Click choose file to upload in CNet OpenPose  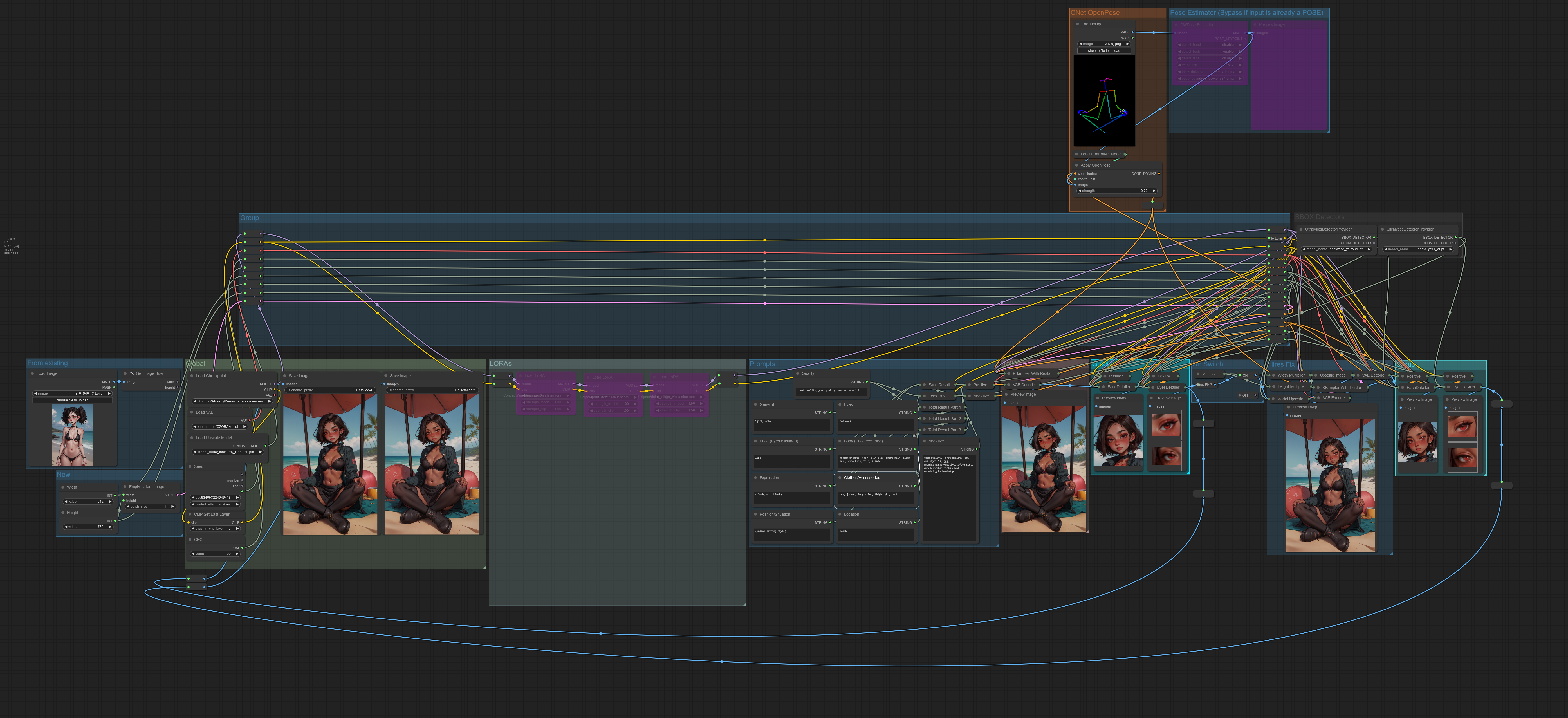[1103, 51]
